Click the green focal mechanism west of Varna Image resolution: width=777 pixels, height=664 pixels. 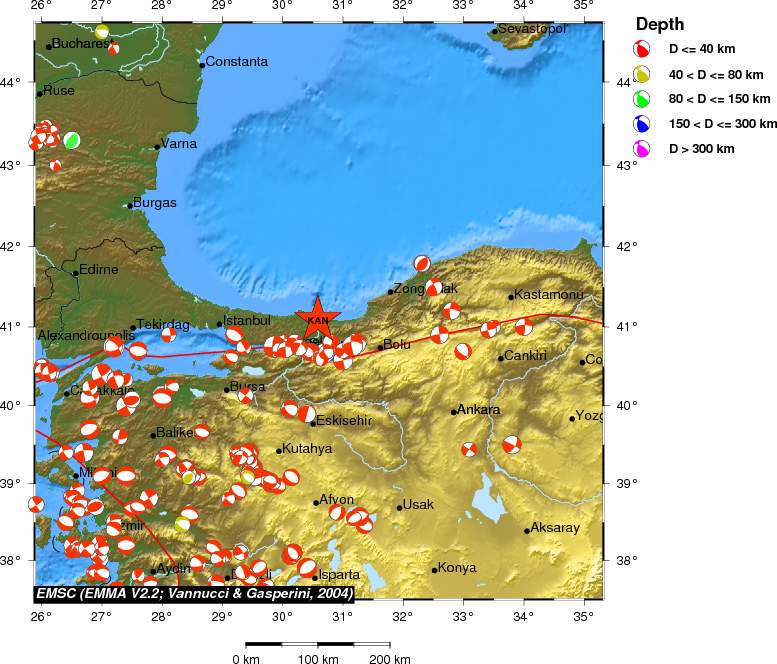tap(72, 140)
